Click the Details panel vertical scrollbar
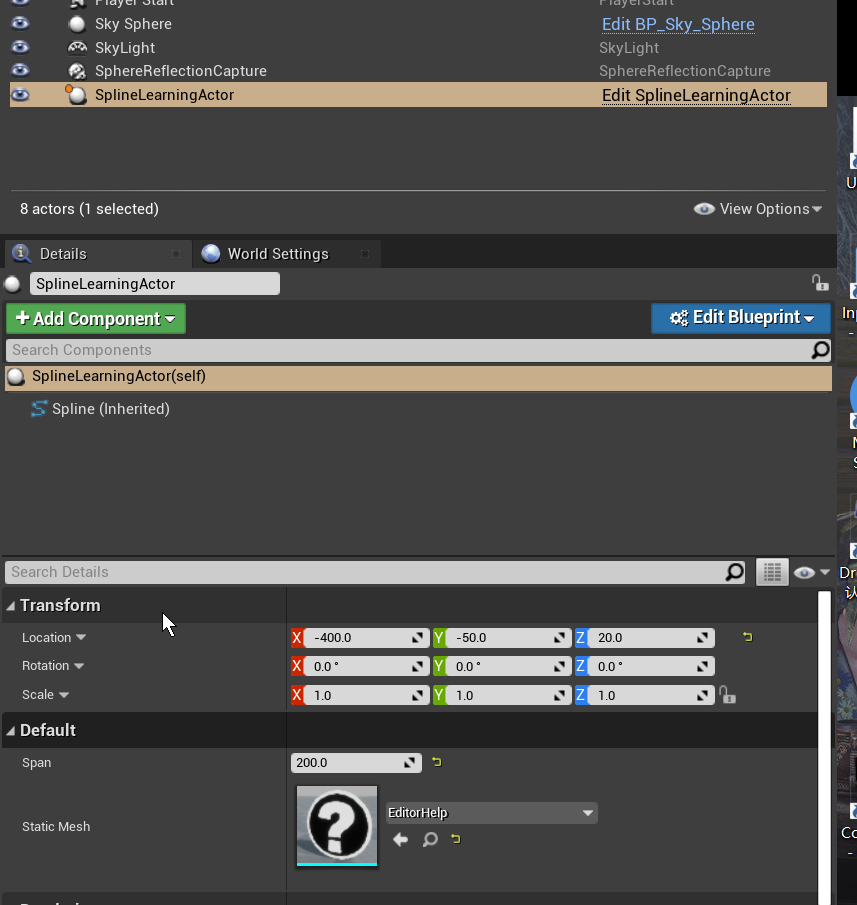 [825, 747]
